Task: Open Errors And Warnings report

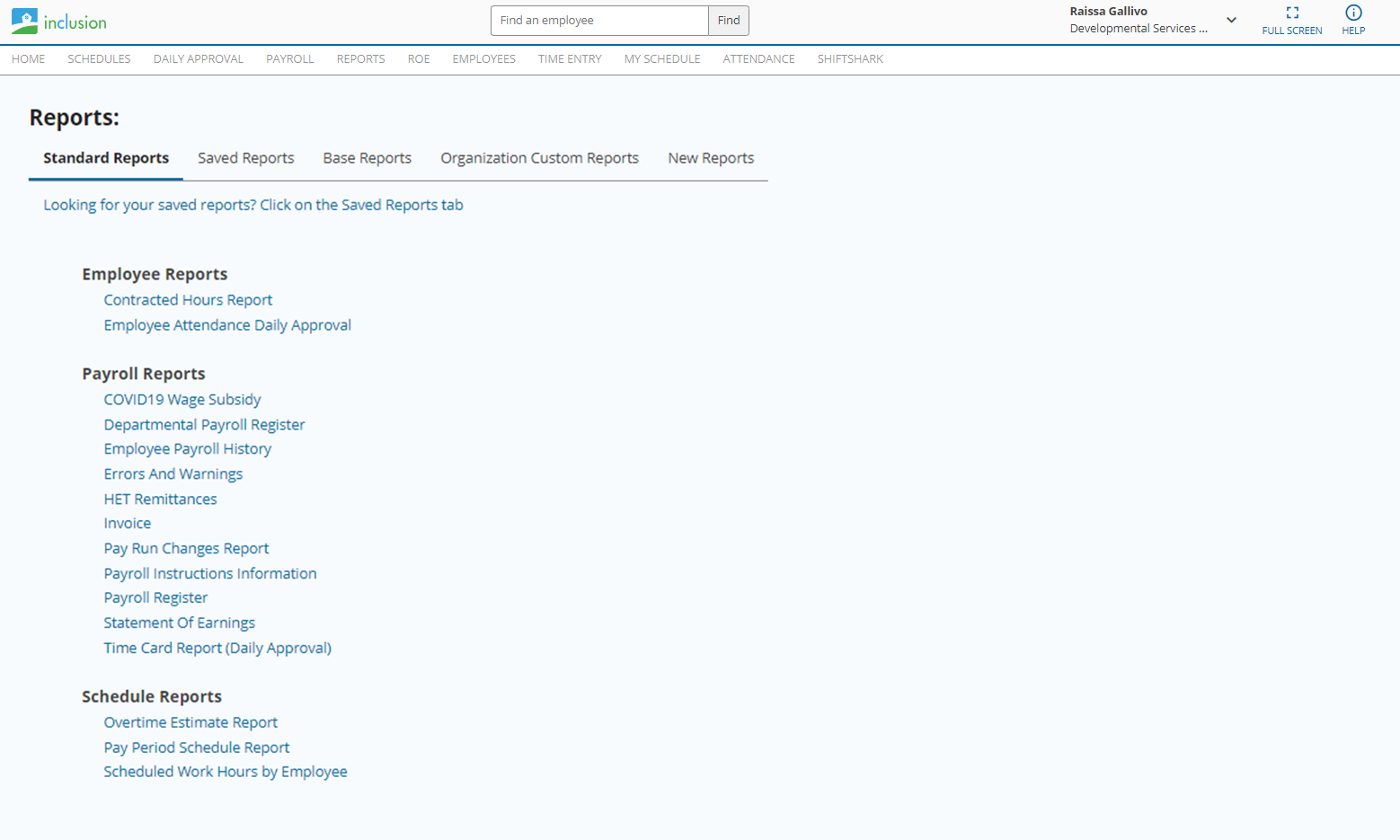Action: click(173, 474)
